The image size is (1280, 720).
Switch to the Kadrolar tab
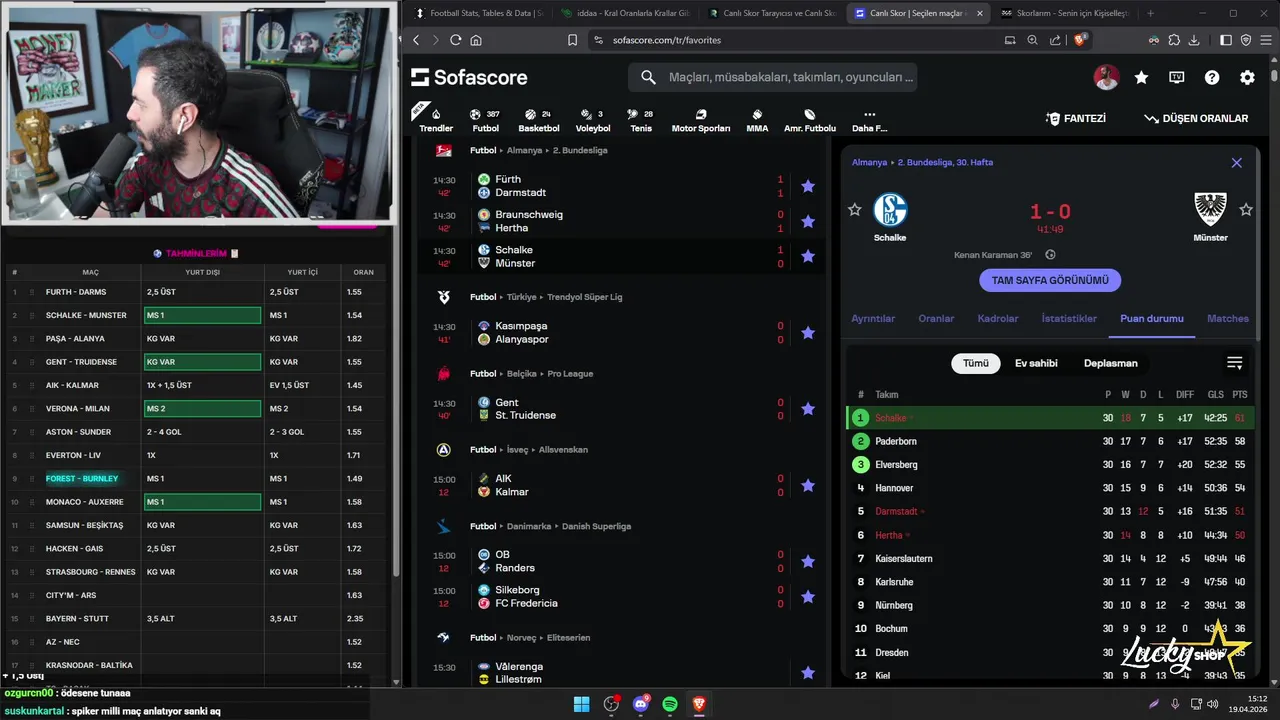pos(998,319)
